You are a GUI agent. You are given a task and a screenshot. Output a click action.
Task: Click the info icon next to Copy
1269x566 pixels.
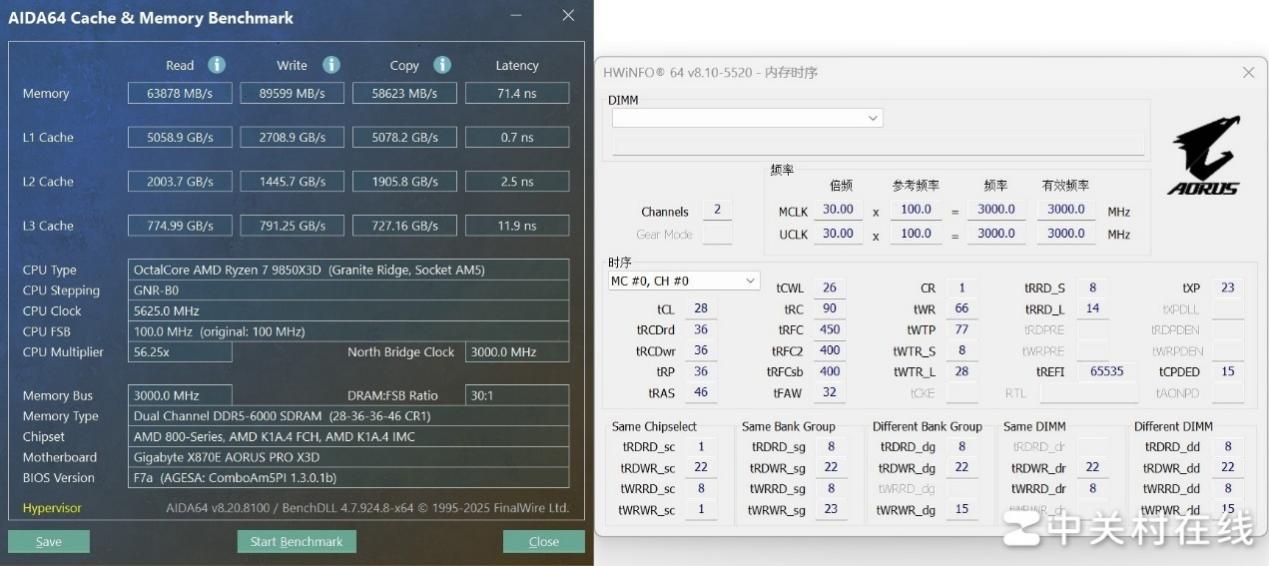pyautogui.click(x=442, y=65)
